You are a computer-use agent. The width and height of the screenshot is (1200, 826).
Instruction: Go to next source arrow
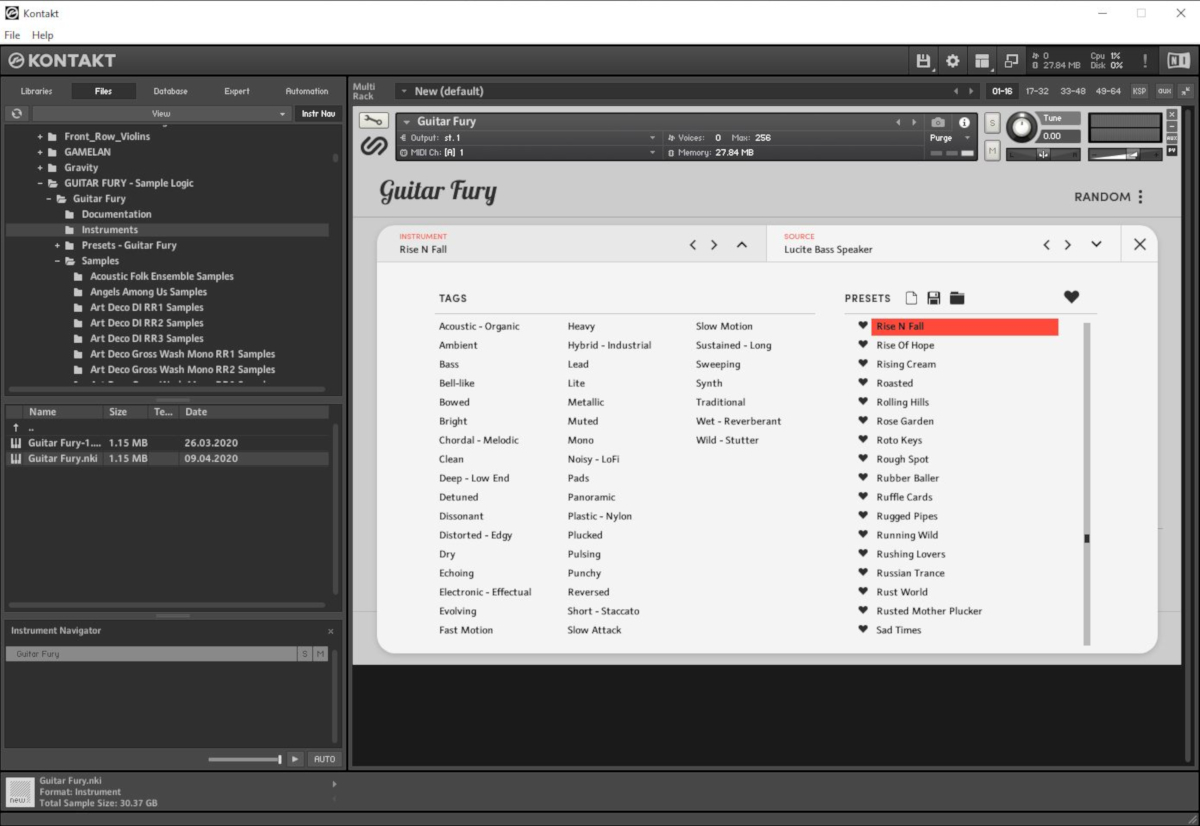[1068, 244]
